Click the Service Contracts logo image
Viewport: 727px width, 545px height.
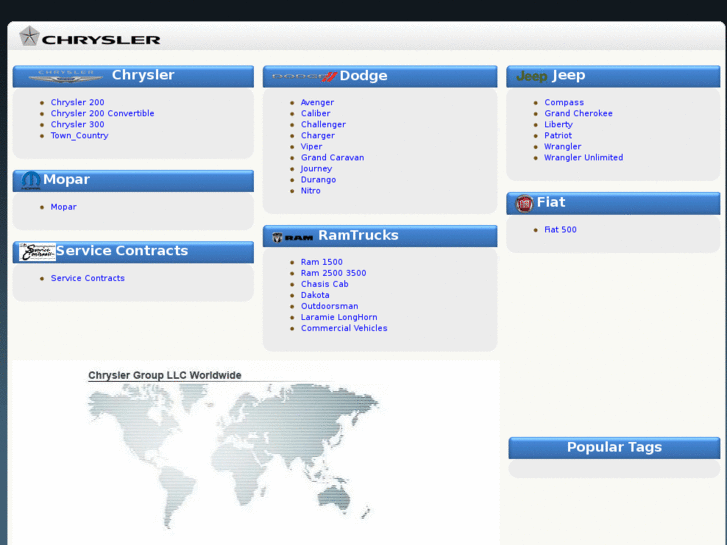click(x=38, y=251)
